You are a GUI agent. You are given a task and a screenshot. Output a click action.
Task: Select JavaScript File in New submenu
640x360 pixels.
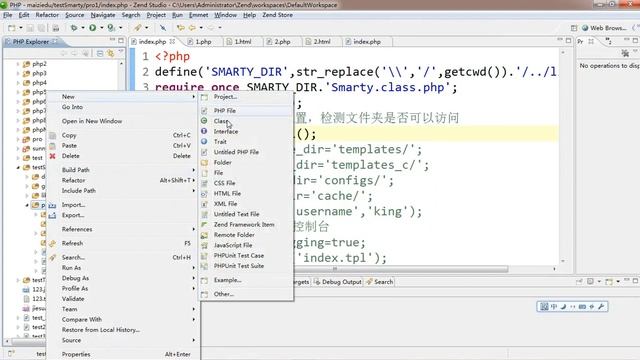246,245
